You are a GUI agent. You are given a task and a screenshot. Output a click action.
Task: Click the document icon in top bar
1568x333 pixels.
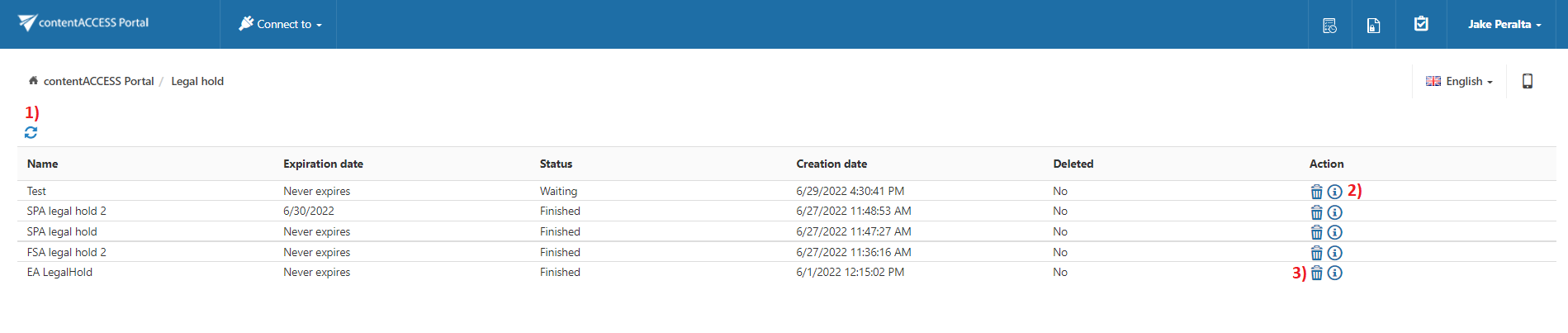(x=1373, y=26)
